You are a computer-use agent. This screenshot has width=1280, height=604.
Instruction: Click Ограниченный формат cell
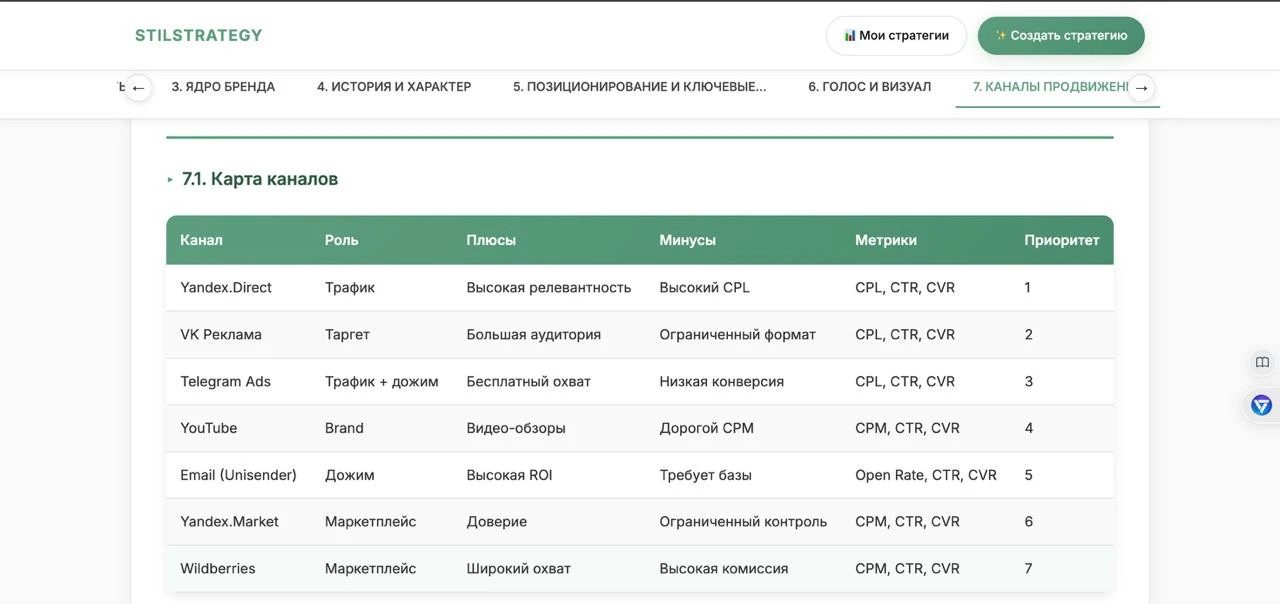(x=738, y=335)
